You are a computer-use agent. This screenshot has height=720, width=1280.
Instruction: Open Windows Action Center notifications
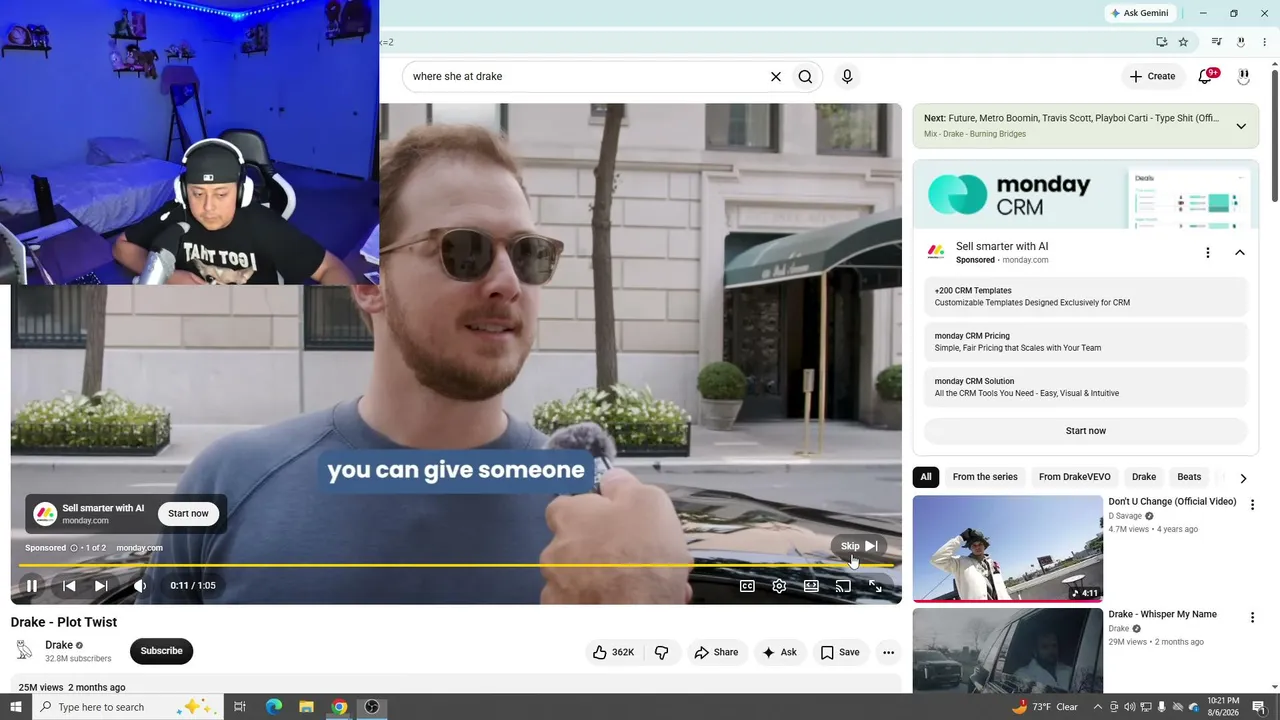(1259, 707)
